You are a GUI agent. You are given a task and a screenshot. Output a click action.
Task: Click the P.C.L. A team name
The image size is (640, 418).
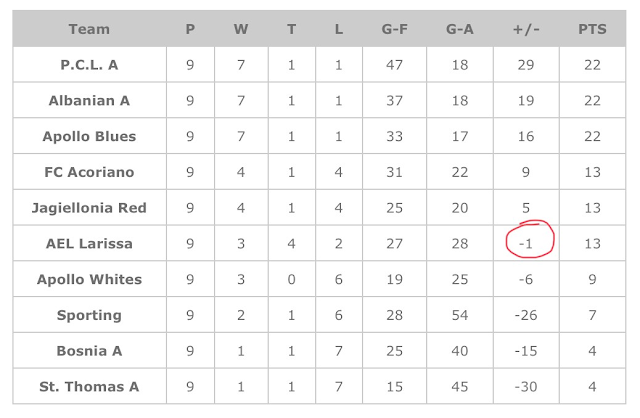(x=89, y=65)
